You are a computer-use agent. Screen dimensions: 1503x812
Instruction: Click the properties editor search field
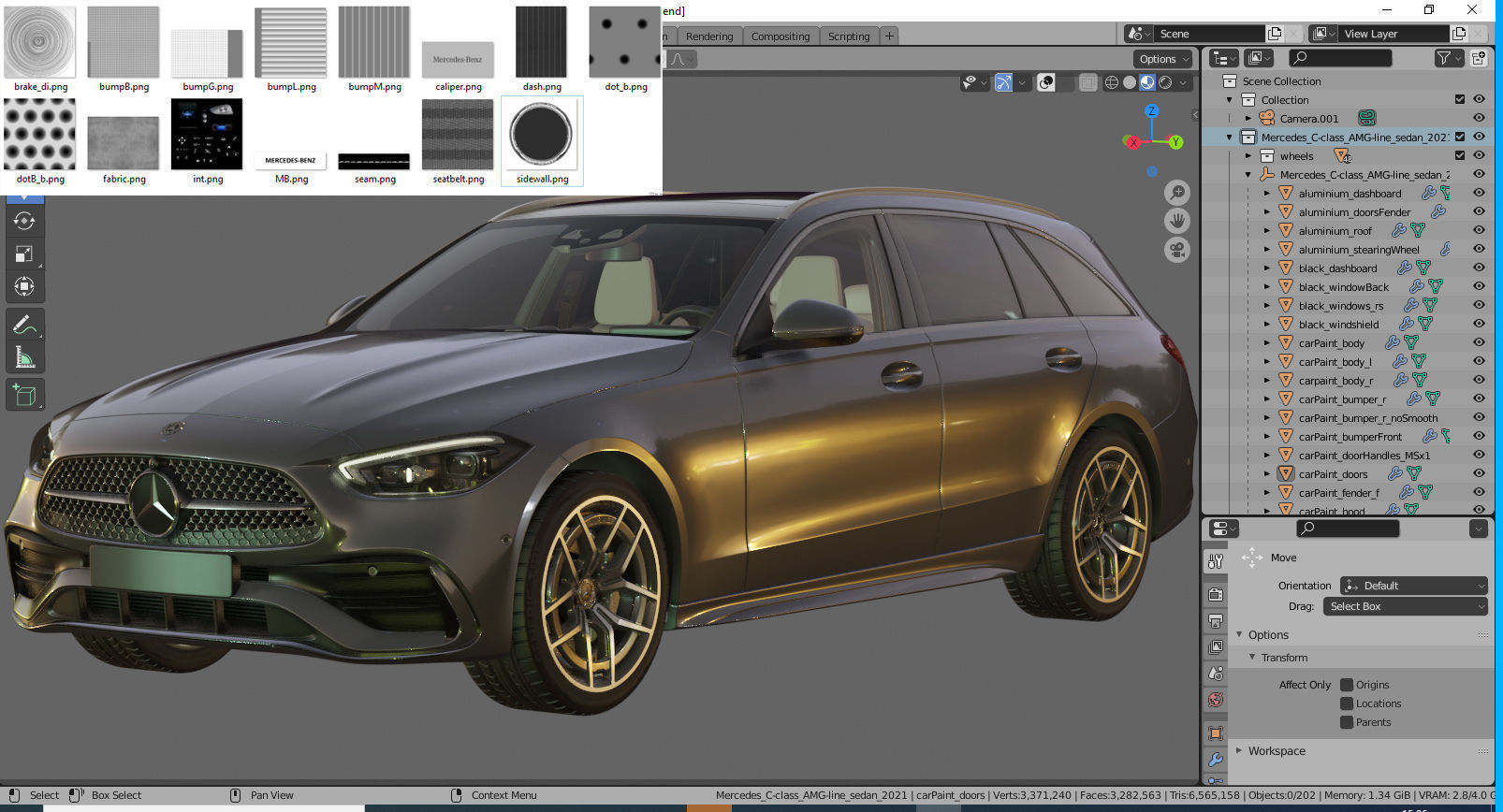[1348, 529]
